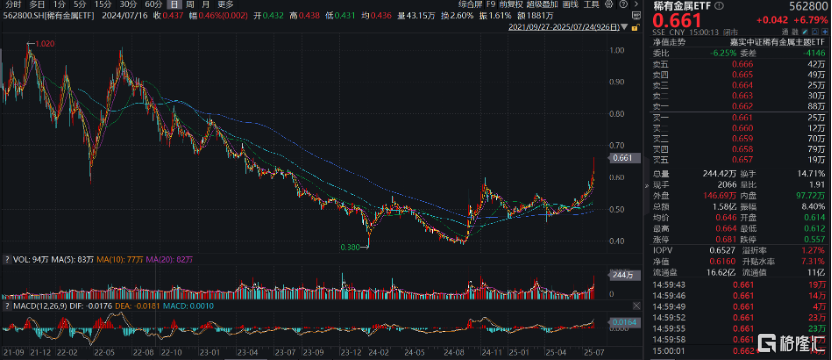832x360 pixels.
Task: Select the 买三 0.659 bid row
Action: pos(739,138)
